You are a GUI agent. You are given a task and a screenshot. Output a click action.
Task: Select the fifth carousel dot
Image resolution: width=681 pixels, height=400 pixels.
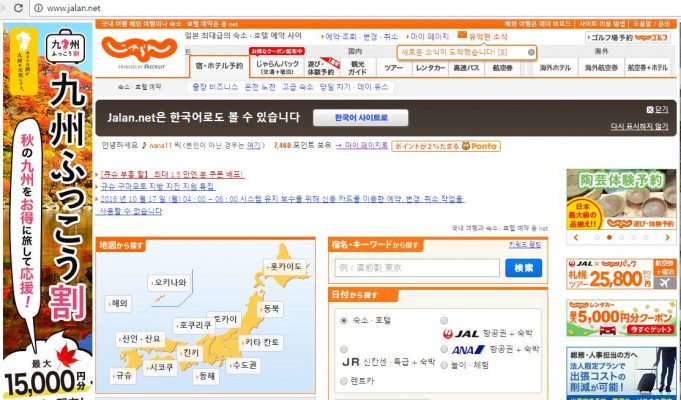coord(646,237)
